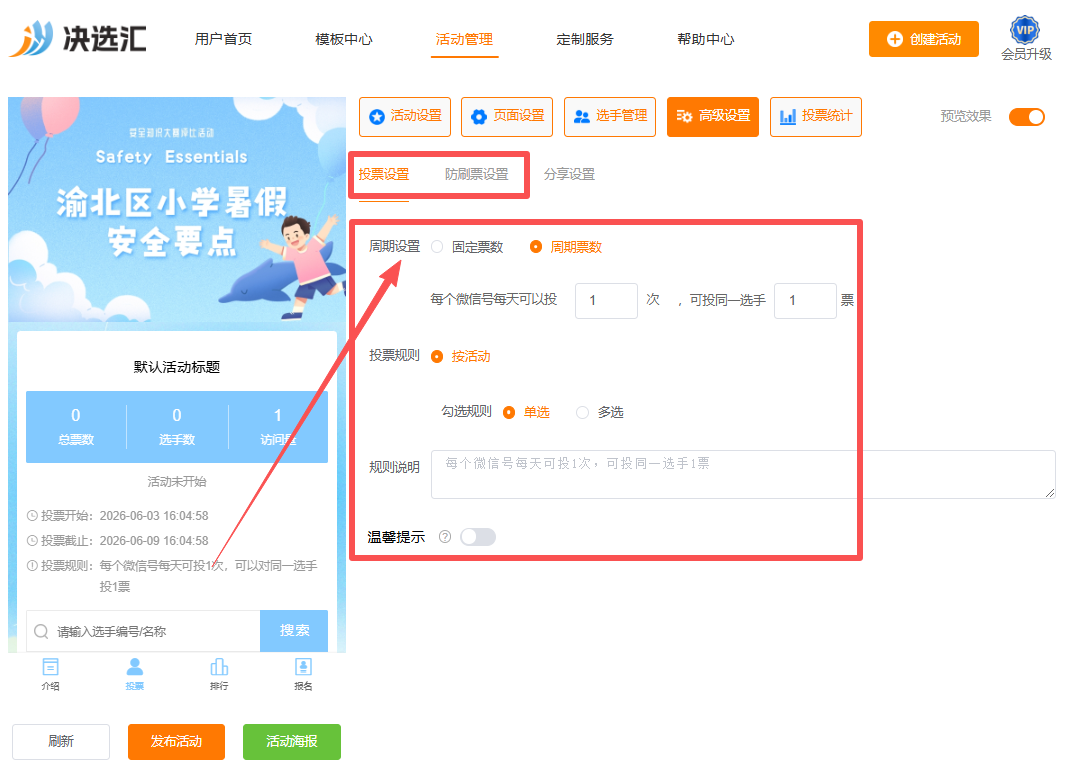
Task: Choose the 多选 radio option
Action: pos(582,413)
